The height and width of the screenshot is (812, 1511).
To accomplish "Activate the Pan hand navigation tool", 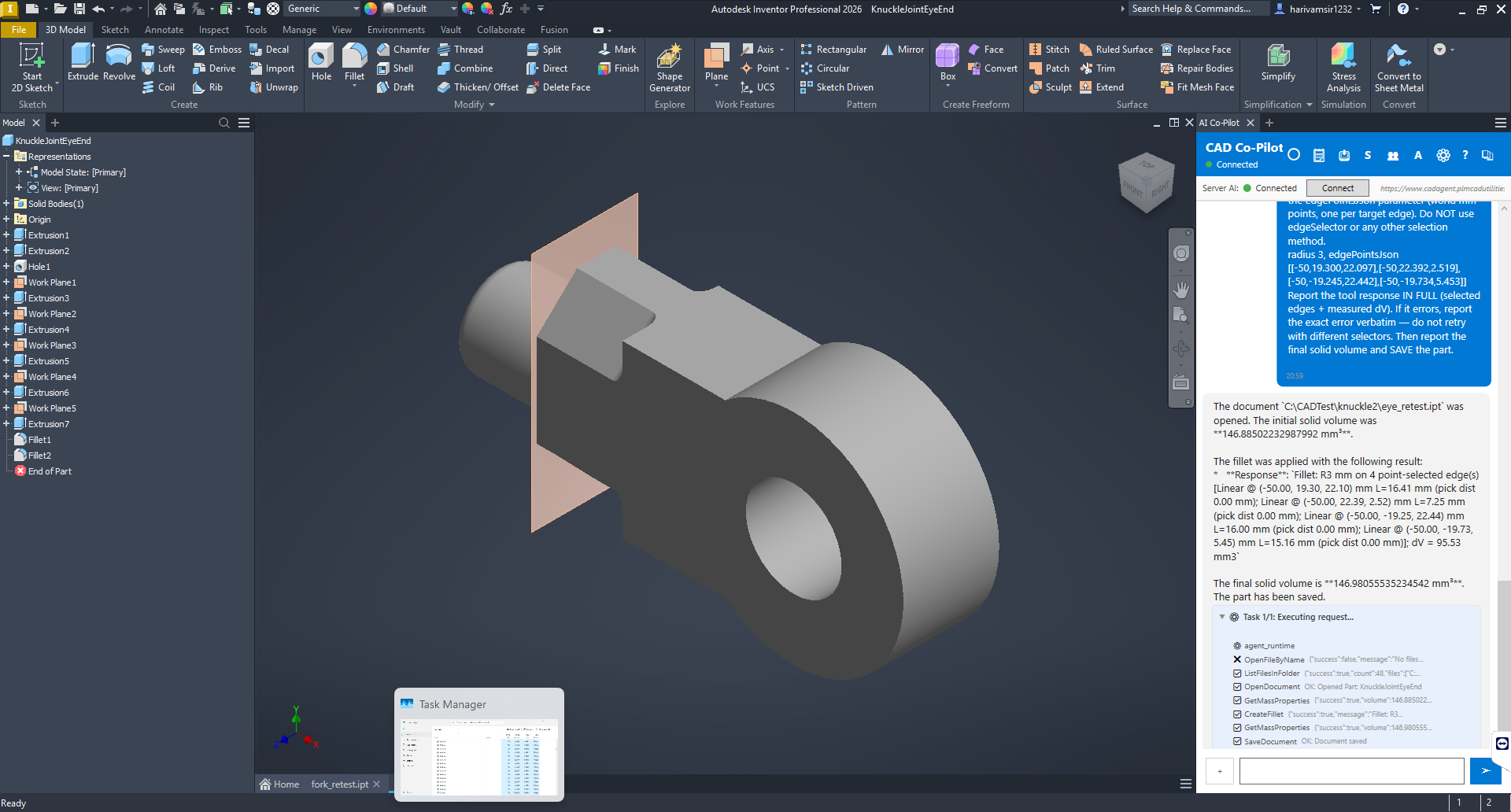I will click(1180, 290).
